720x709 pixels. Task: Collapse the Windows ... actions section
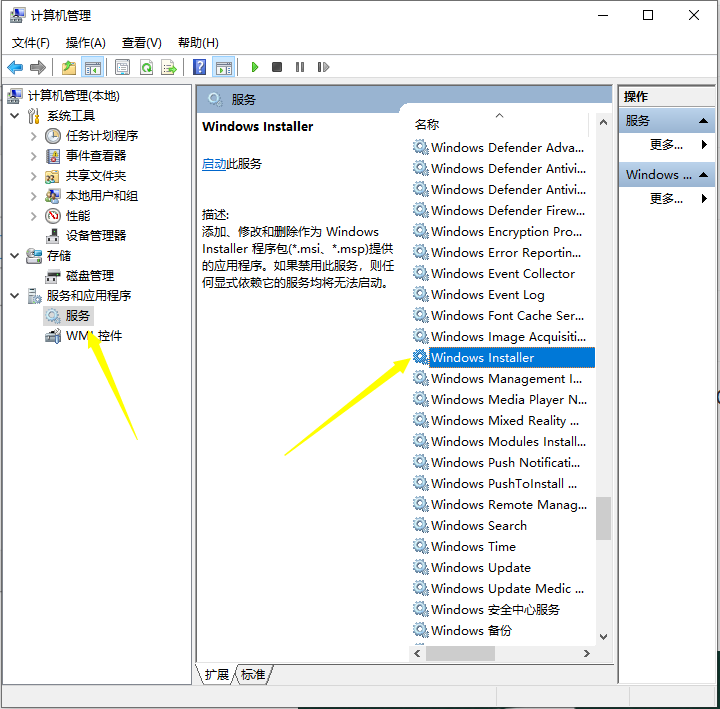703,175
